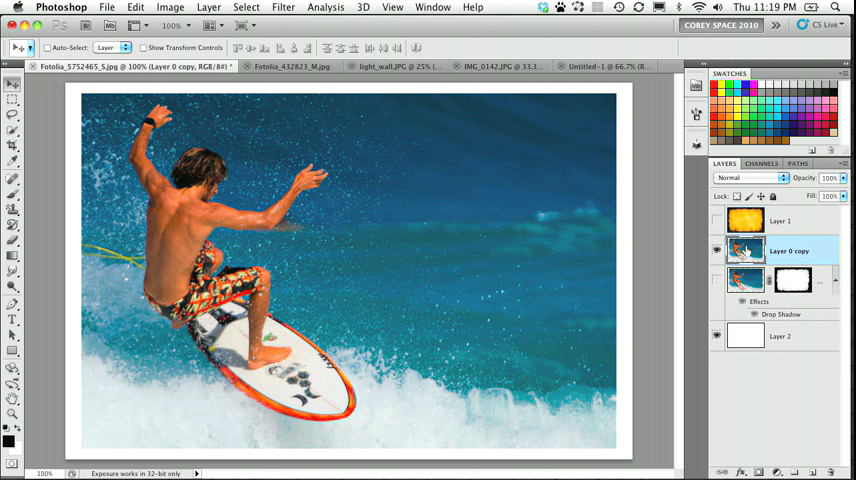Open the Layers panel options menu
This screenshot has width=856, height=480.
[843, 163]
